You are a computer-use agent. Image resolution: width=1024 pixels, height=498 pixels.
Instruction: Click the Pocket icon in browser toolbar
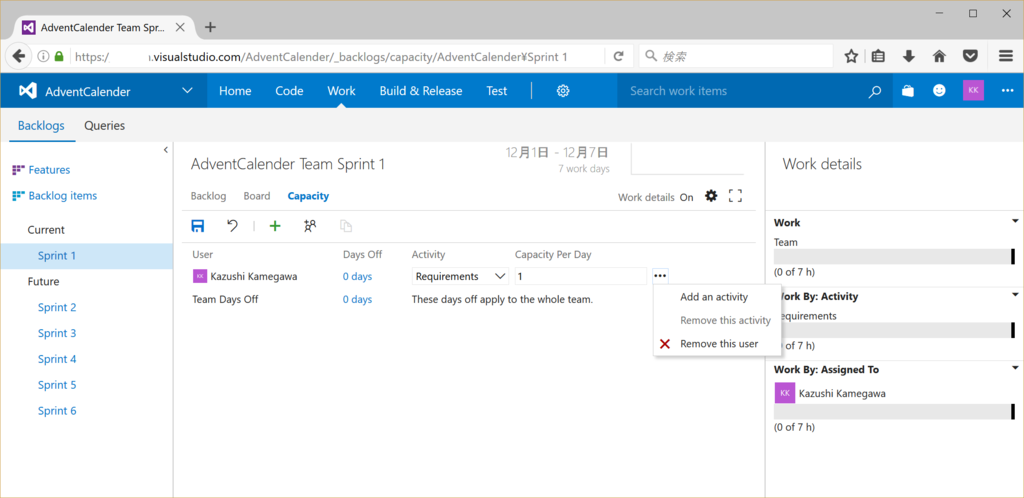pyautogui.click(x=971, y=57)
